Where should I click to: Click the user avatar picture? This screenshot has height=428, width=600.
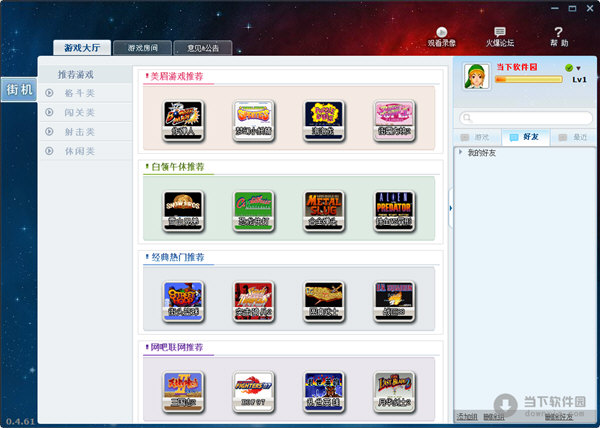click(476, 76)
